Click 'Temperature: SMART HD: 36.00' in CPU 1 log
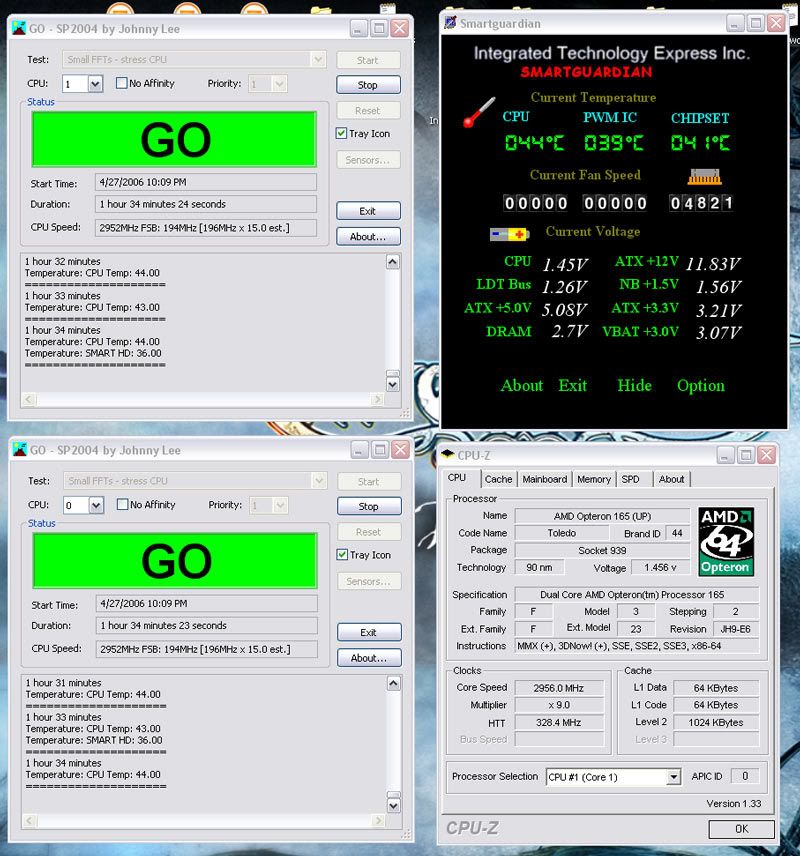Image resolution: width=800 pixels, height=856 pixels. 93,353
